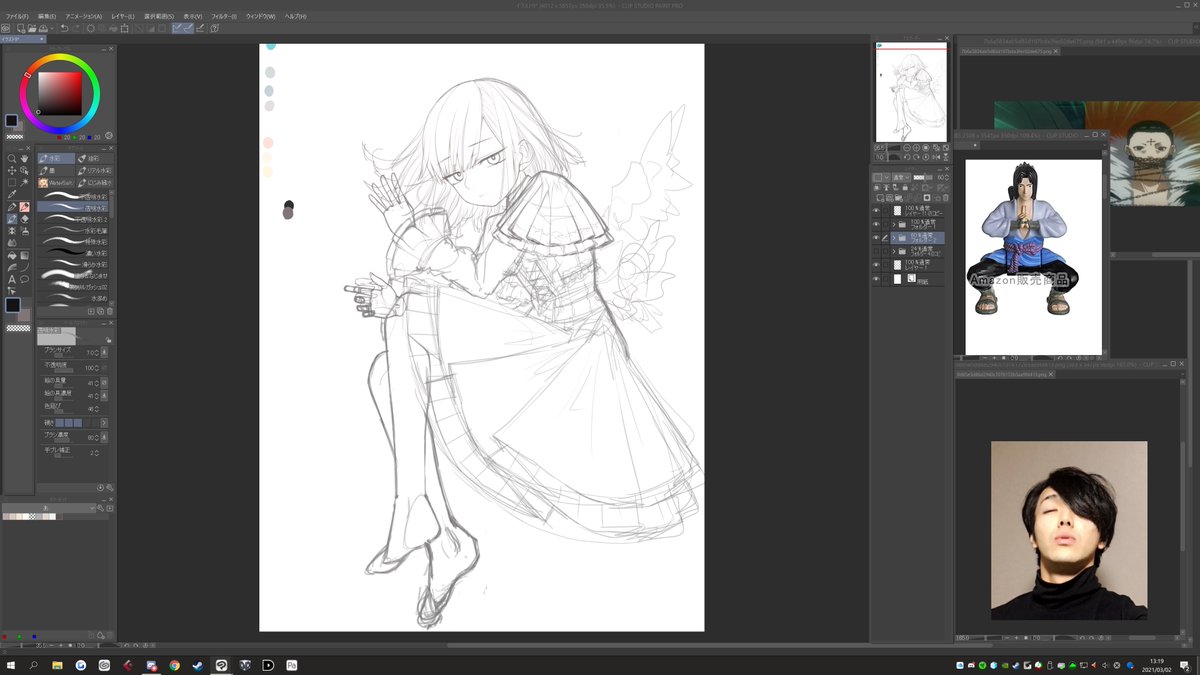Open the Edit menu
This screenshot has width=1200, height=675.
point(47,17)
